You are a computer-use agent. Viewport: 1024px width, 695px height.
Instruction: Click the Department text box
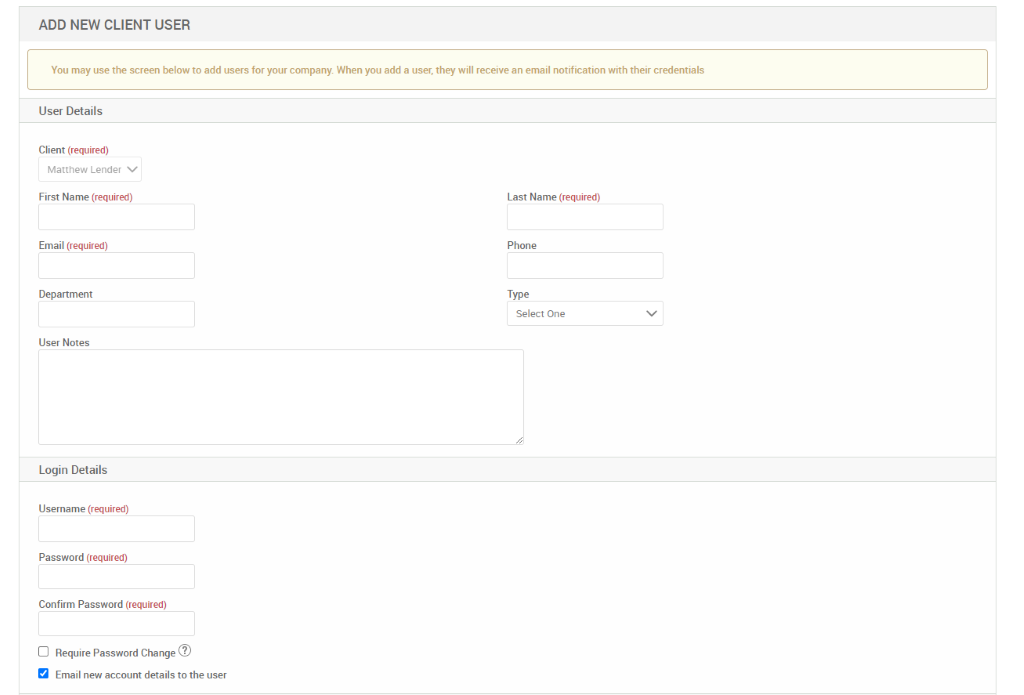pyautogui.click(x=116, y=314)
